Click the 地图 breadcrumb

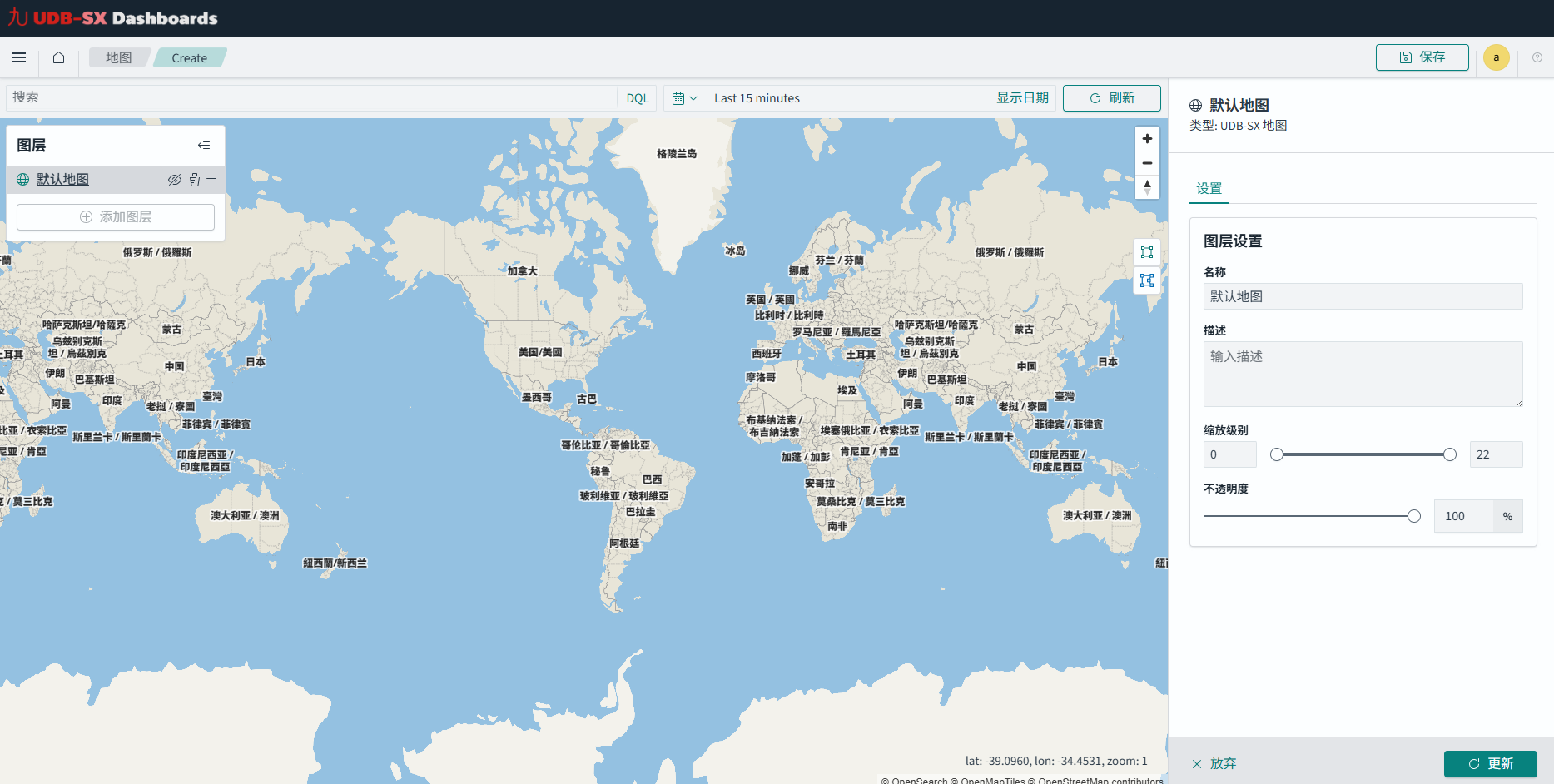click(x=118, y=57)
